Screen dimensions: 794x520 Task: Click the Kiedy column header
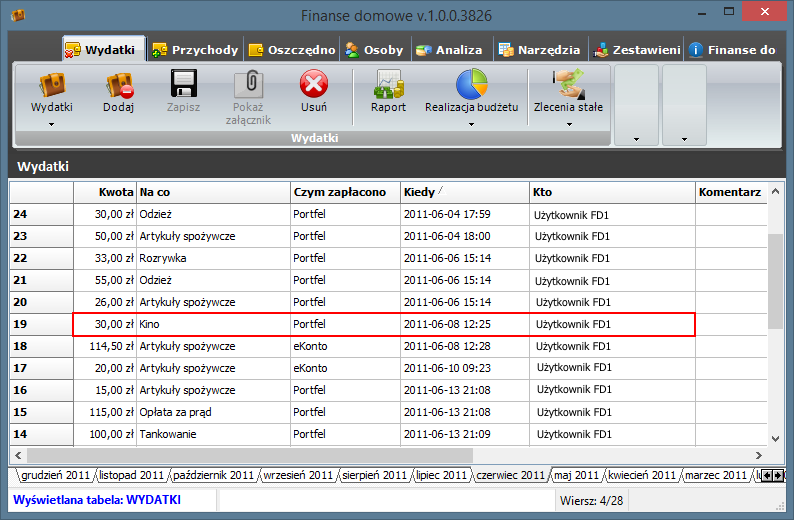[465, 192]
